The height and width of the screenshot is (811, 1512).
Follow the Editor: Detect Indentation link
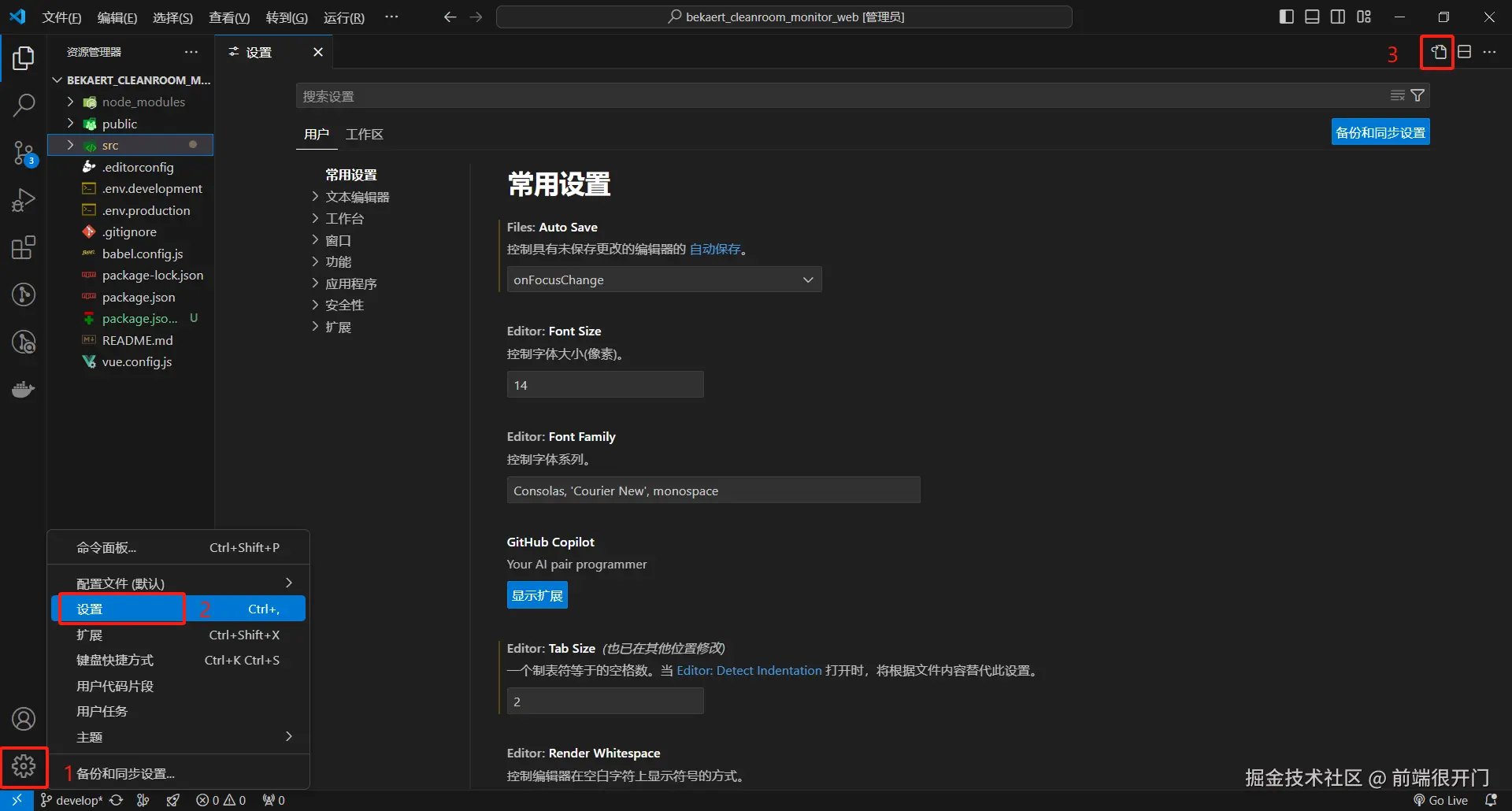749,670
